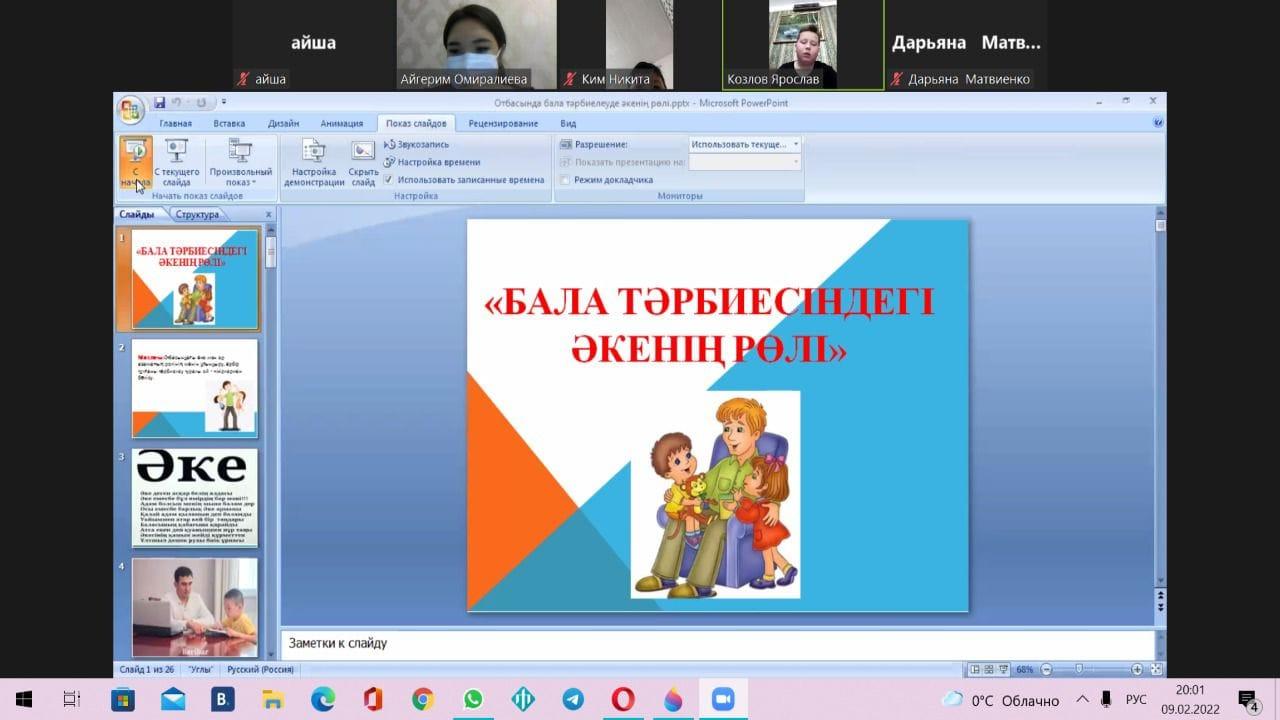Select slide 1 thumbnail with red title
This screenshot has width=1280, height=720.
coord(195,279)
